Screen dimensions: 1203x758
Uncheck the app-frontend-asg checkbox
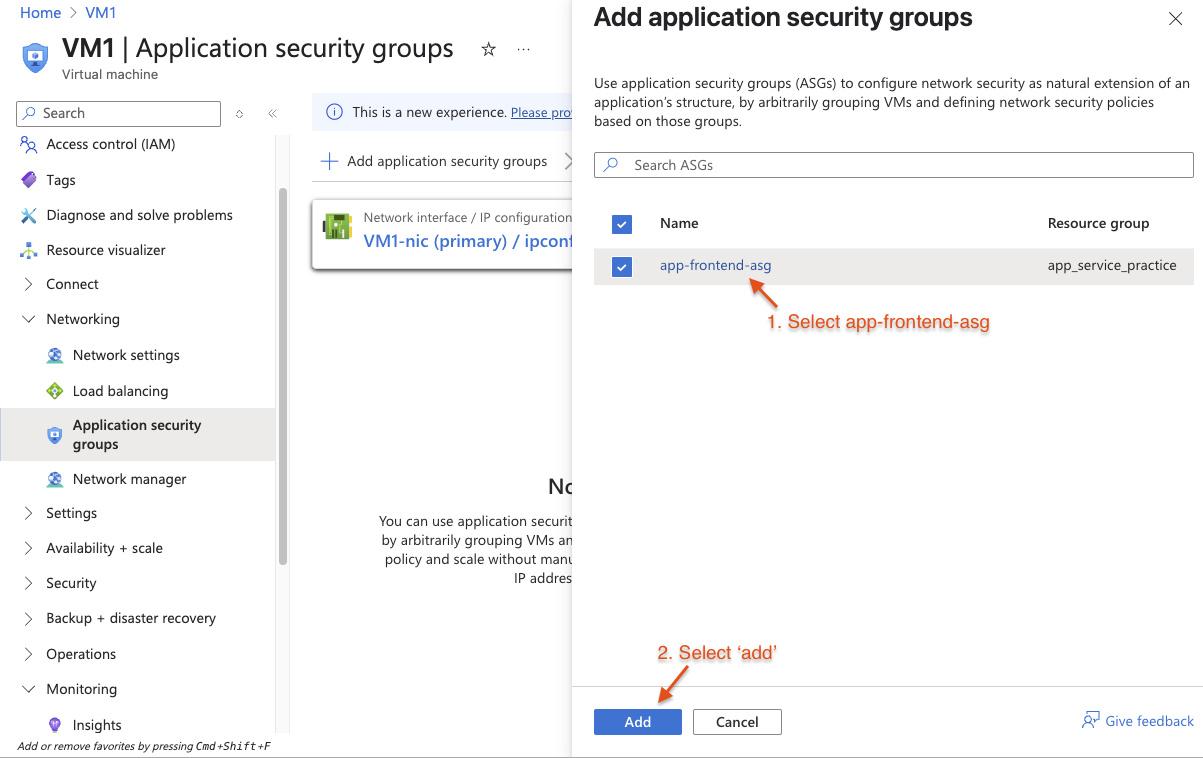(x=622, y=267)
